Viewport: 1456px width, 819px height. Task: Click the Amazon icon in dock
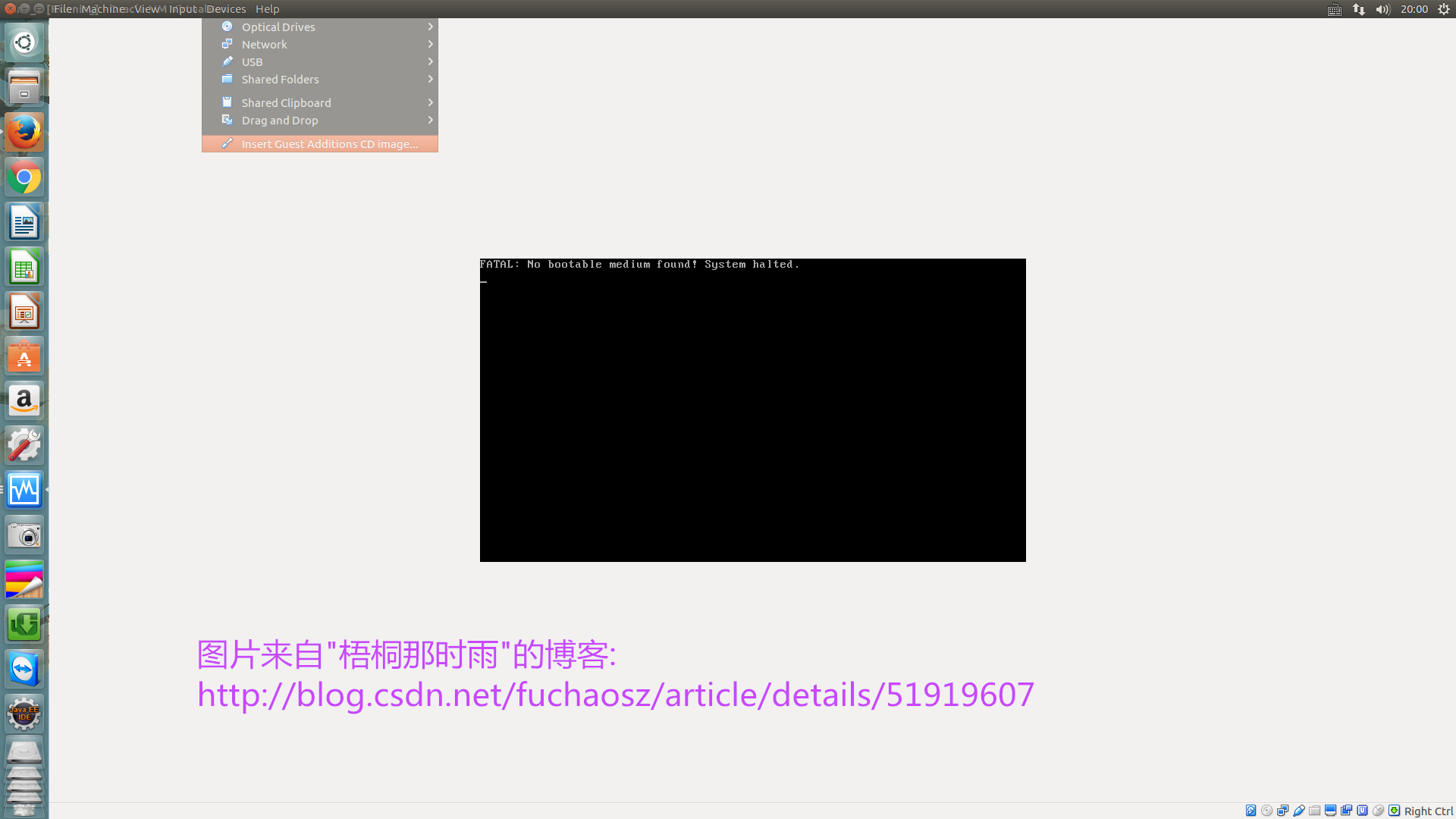(24, 400)
